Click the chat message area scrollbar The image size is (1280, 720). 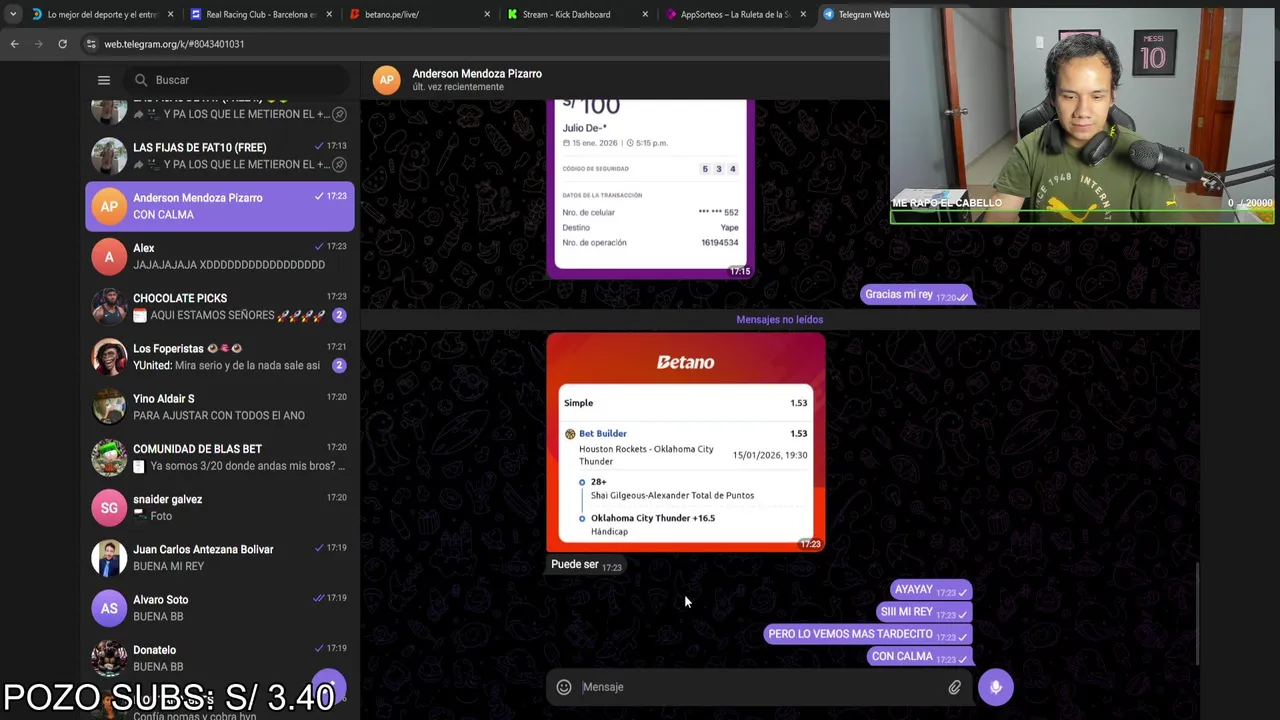click(1197, 612)
